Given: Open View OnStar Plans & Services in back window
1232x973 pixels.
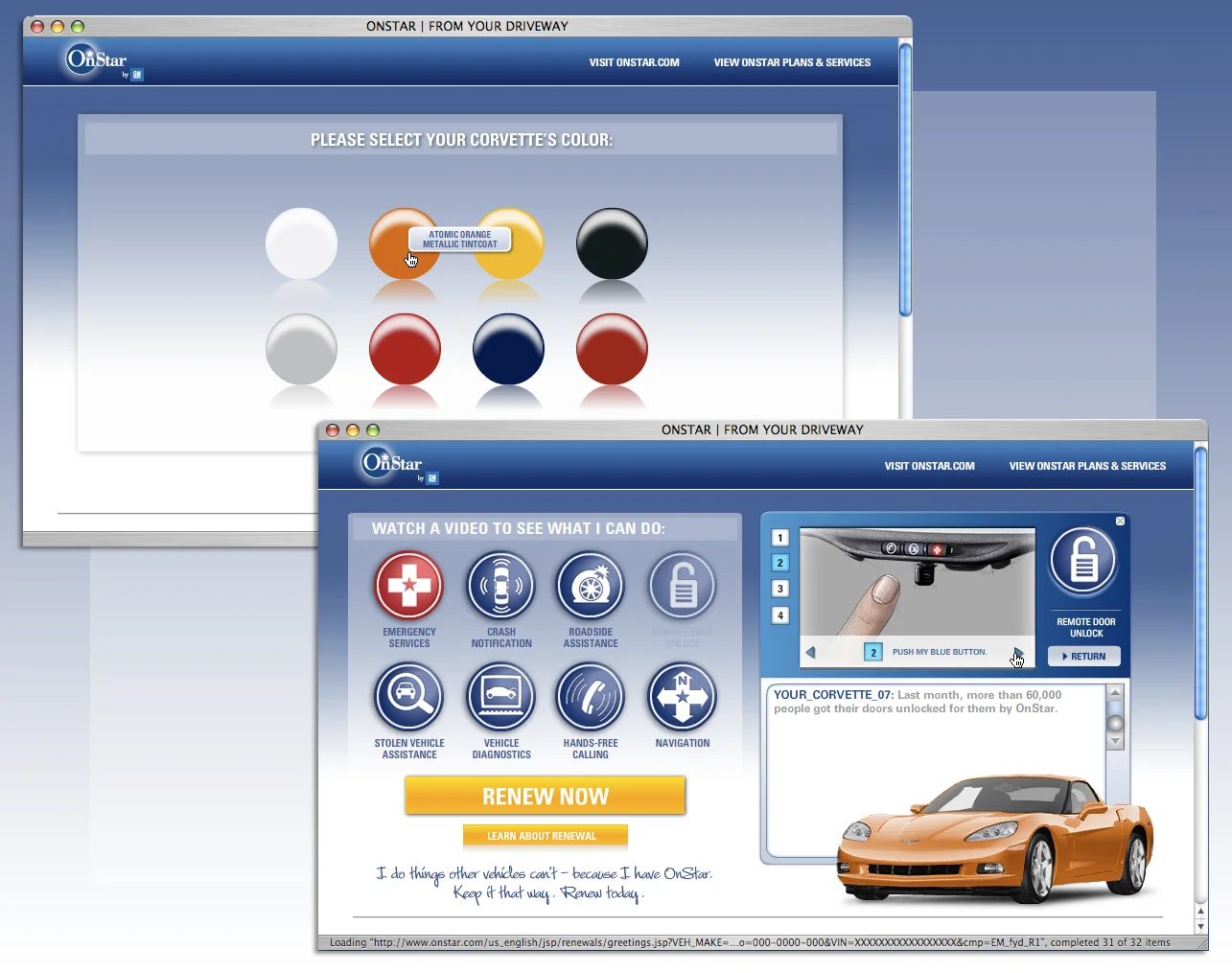Looking at the screenshot, I should click(793, 62).
